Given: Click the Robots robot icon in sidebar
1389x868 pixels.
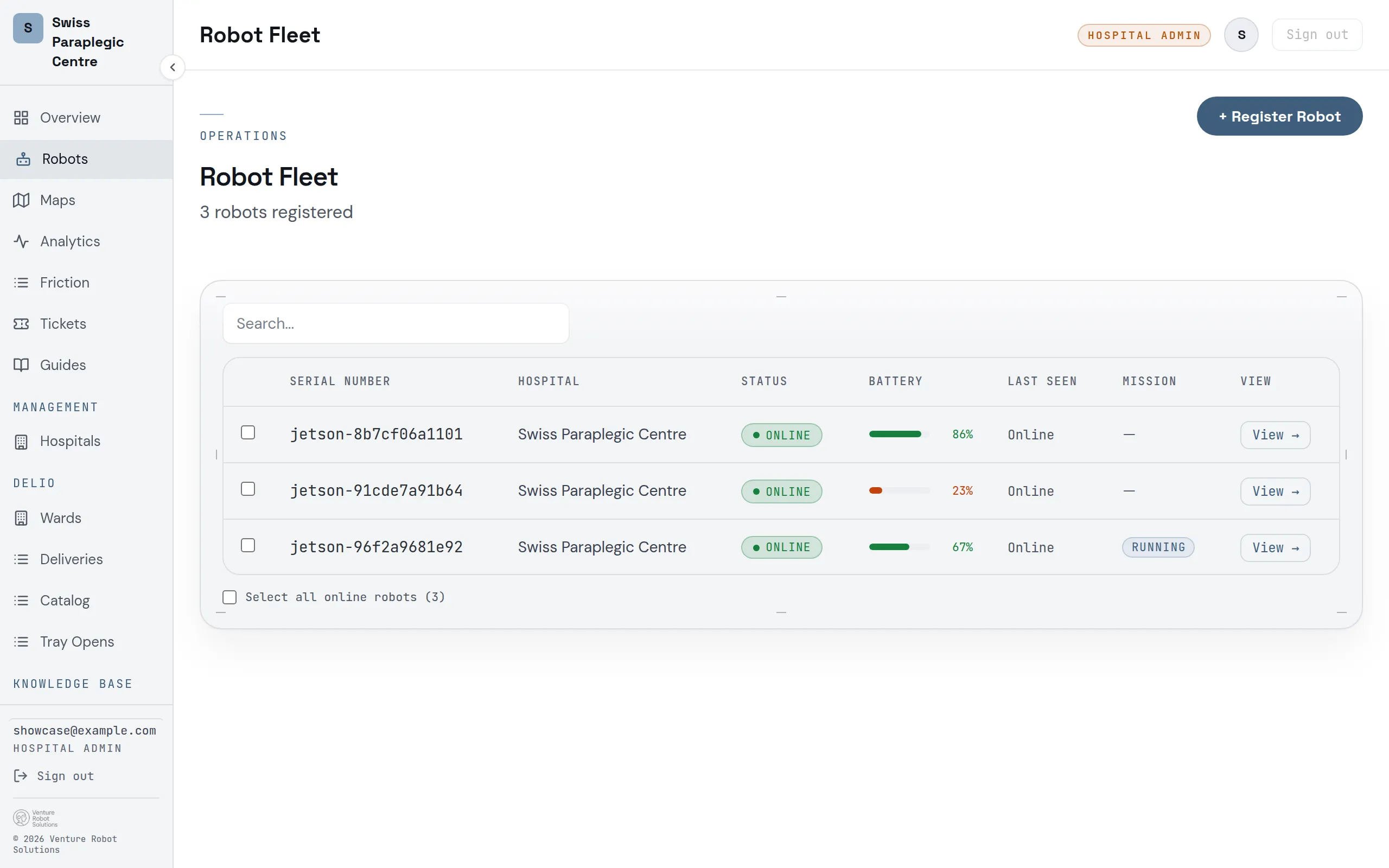Looking at the screenshot, I should point(23,159).
